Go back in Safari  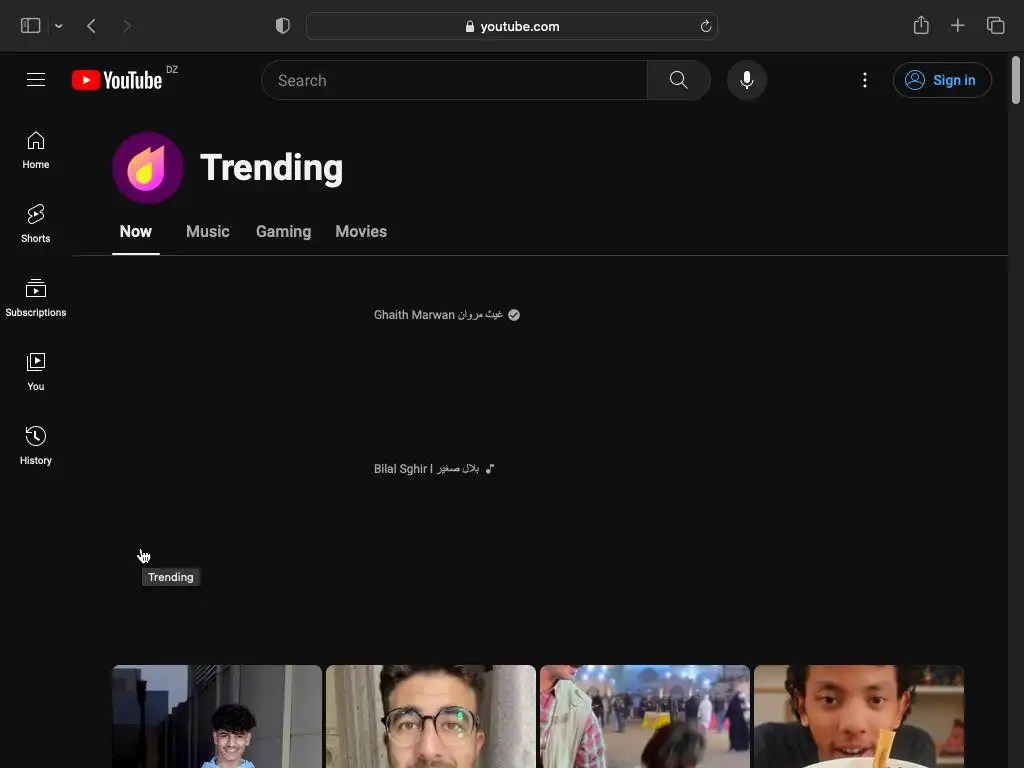coord(91,26)
